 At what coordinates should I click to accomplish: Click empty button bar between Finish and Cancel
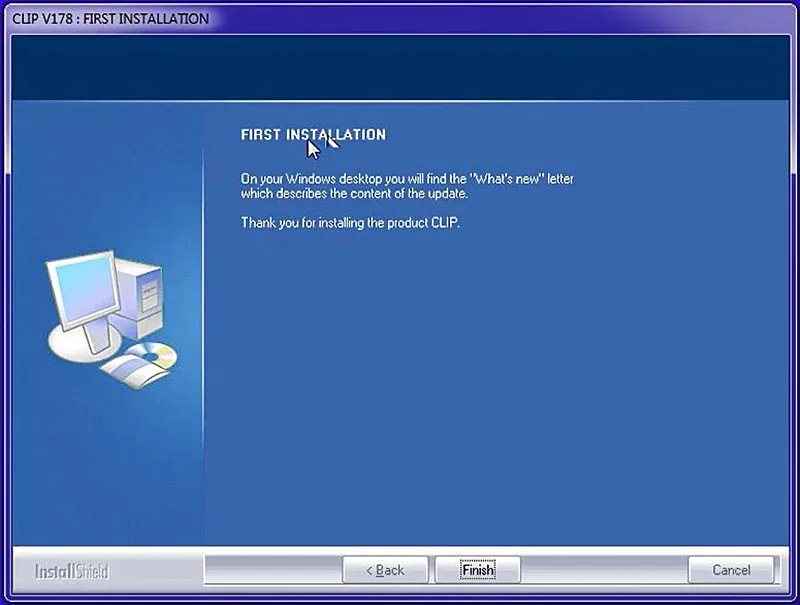604,570
